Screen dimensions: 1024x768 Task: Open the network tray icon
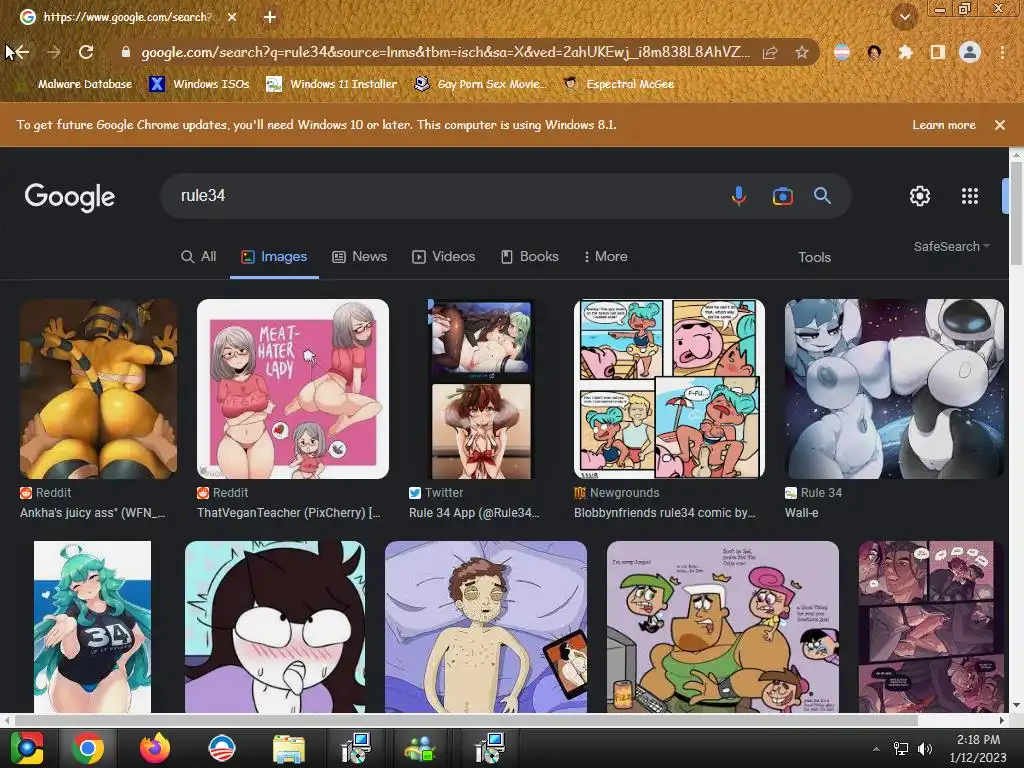tap(901, 749)
